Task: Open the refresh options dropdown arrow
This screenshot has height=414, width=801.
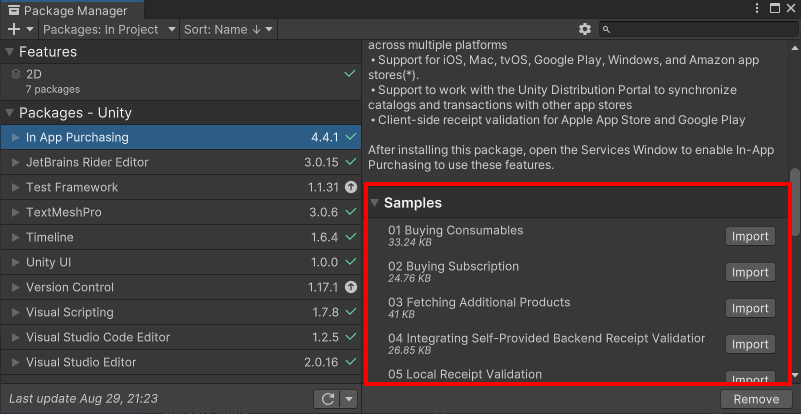Action: (x=349, y=399)
